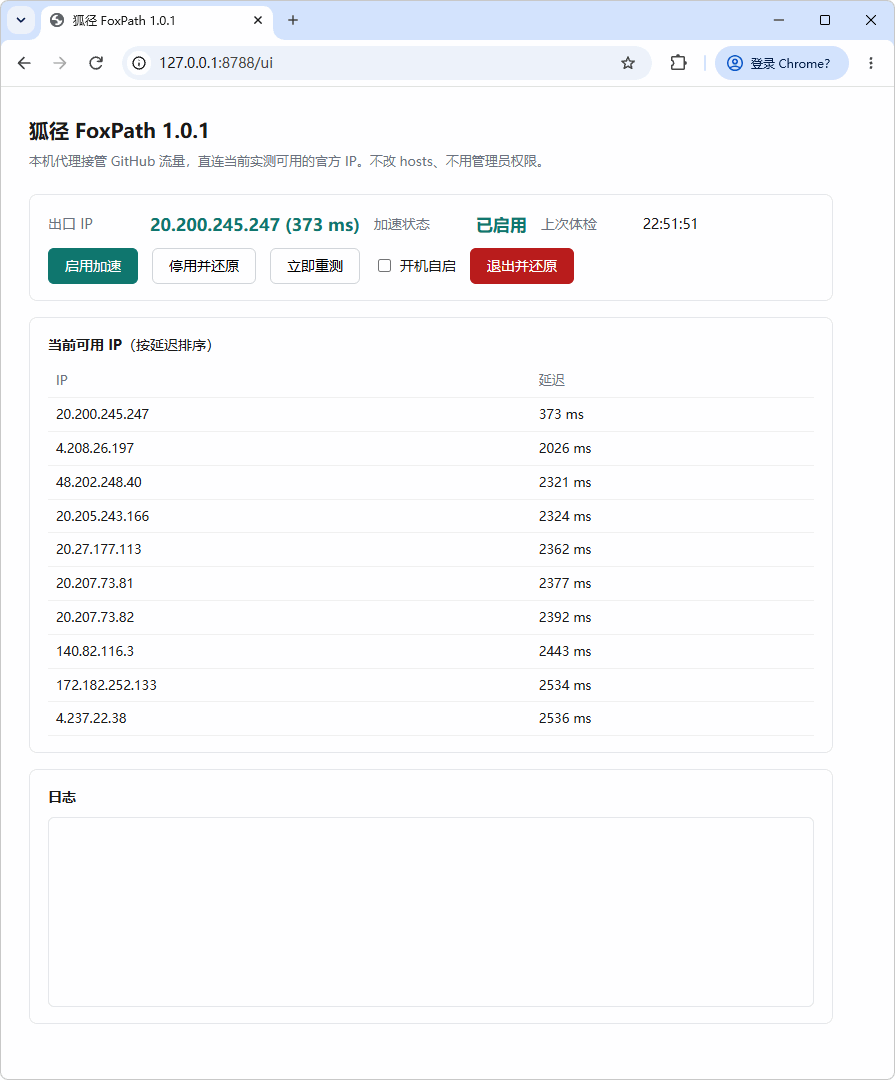Select table row IP 140.82.116.3
895x1080 pixels.
(431, 651)
